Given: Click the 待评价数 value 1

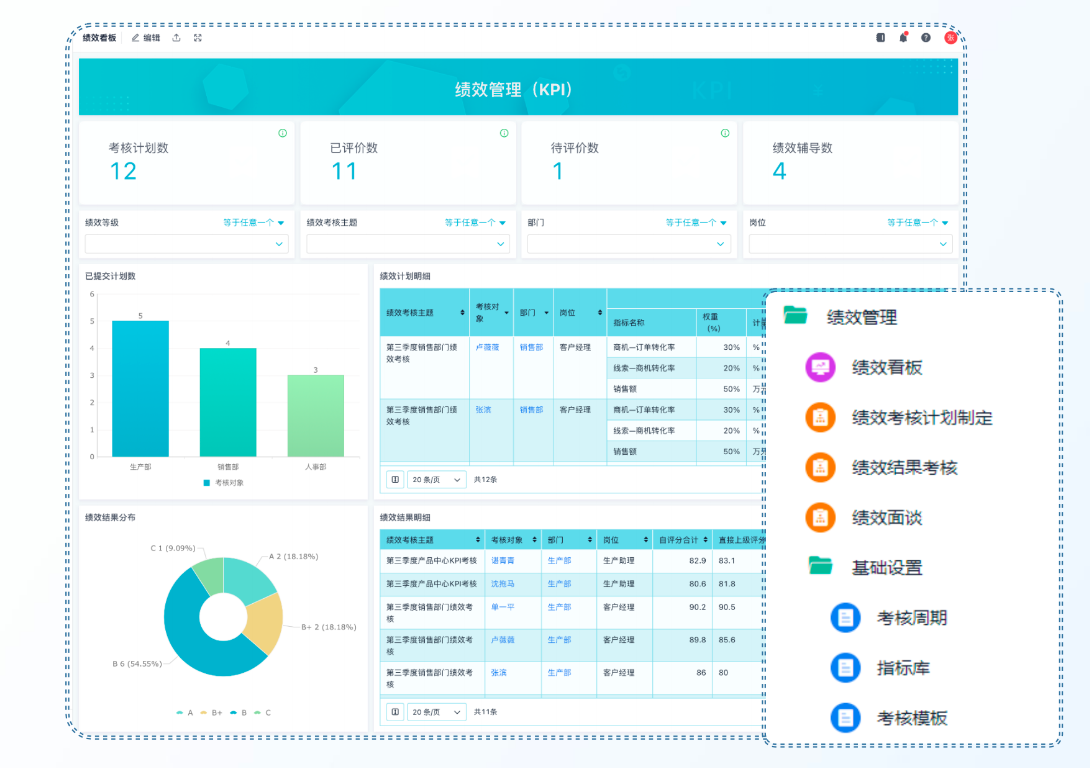Looking at the screenshot, I should click(x=558, y=171).
